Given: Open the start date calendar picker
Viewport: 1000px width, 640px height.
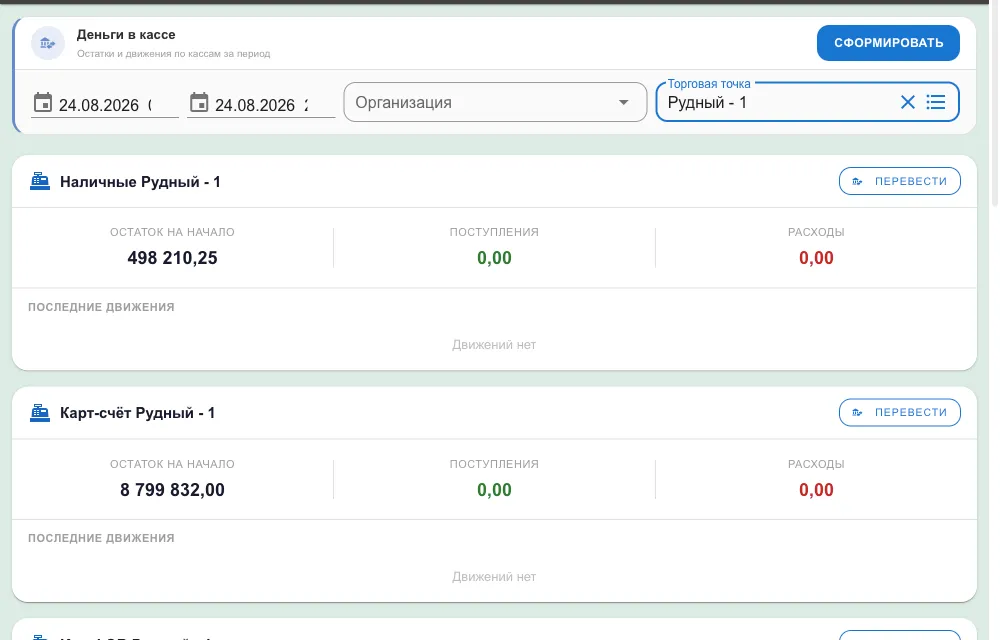Looking at the screenshot, I should pos(43,103).
